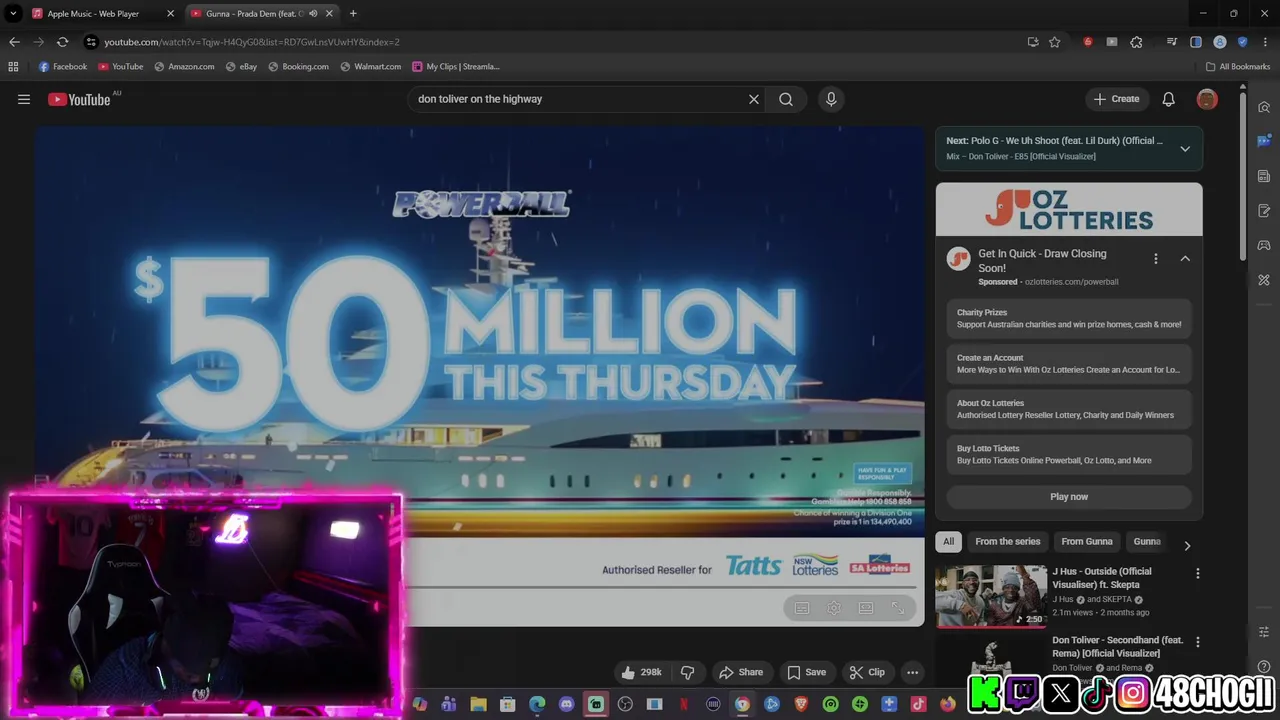Open the Chrome profile avatar
The height and width of the screenshot is (720, 1280).
1220,42
